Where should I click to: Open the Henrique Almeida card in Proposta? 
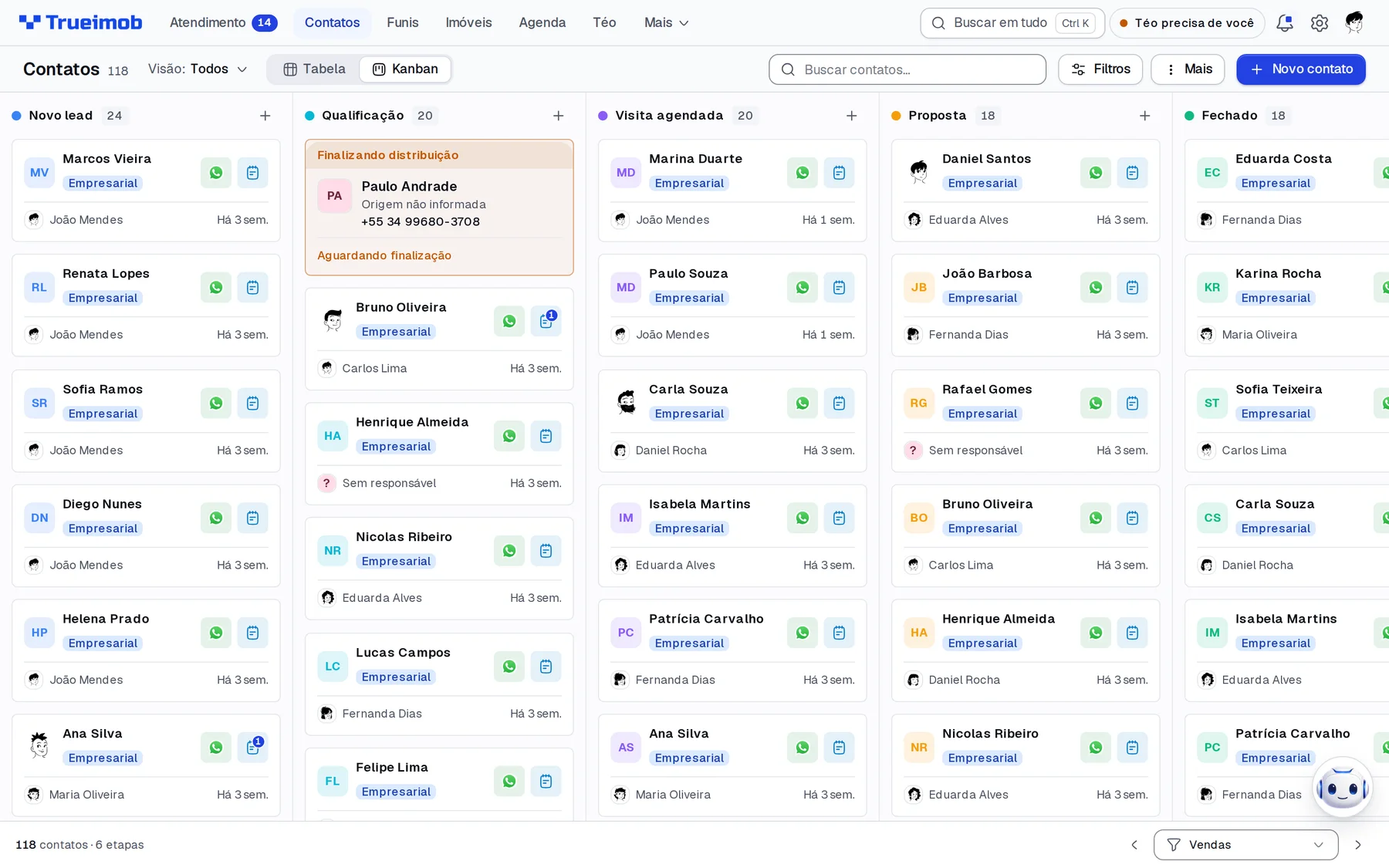(x=1026, y=650)
